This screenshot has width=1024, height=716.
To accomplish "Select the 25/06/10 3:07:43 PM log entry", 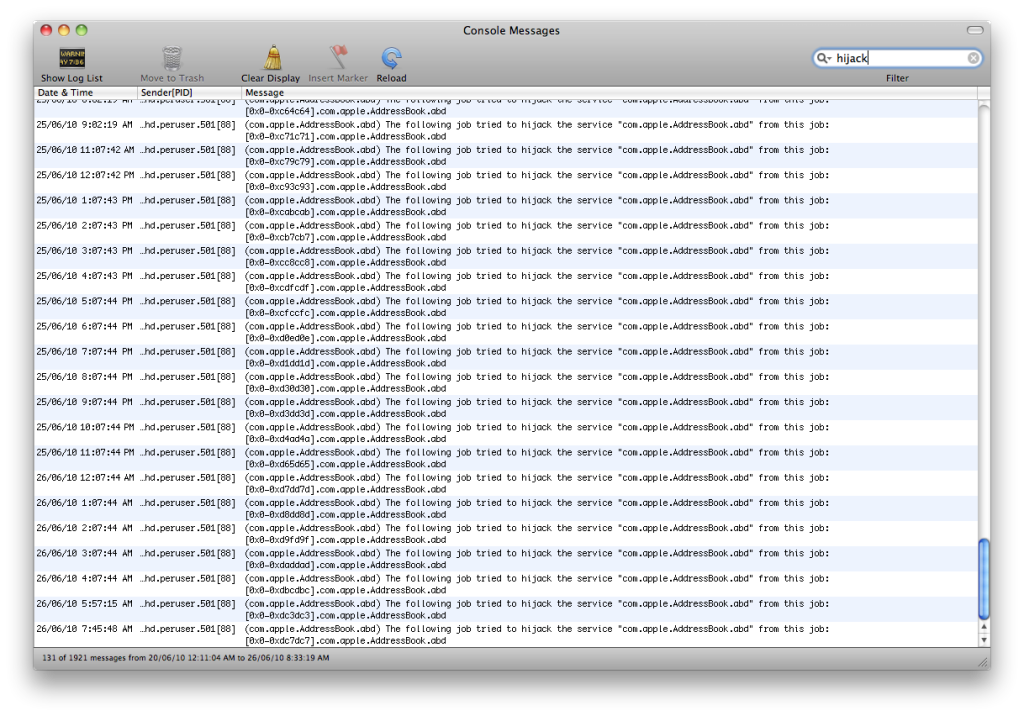I will [x=506, y=257].
